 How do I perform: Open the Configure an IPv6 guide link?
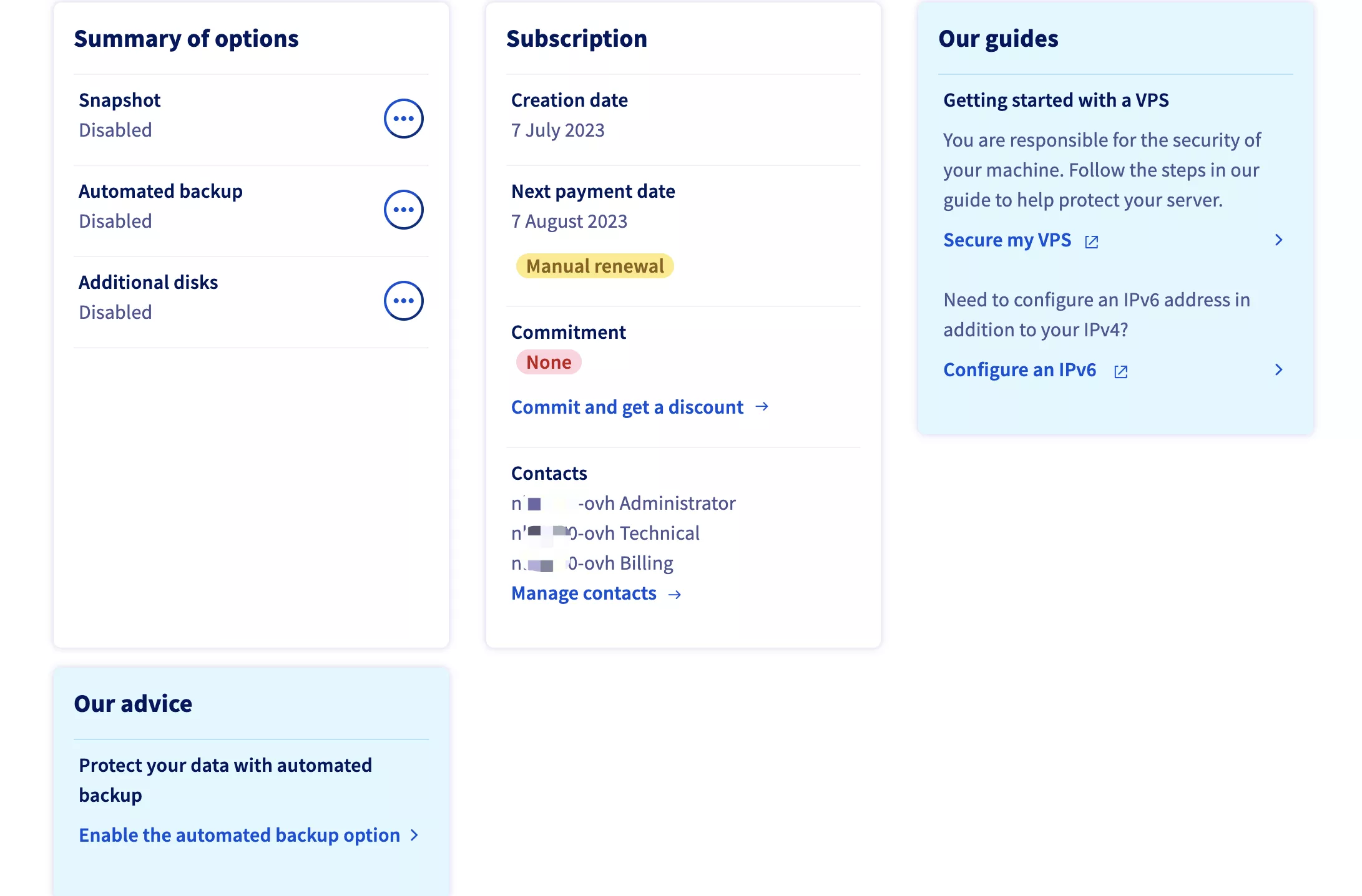click(x=1019, y=370)
